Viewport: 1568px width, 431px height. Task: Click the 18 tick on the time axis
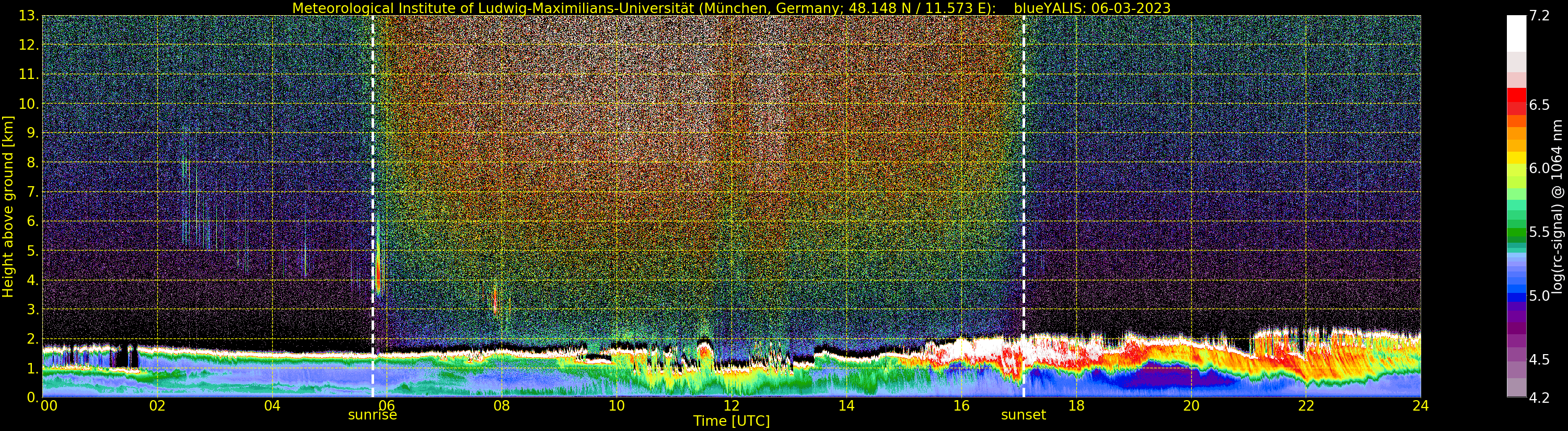point(1076,406)
